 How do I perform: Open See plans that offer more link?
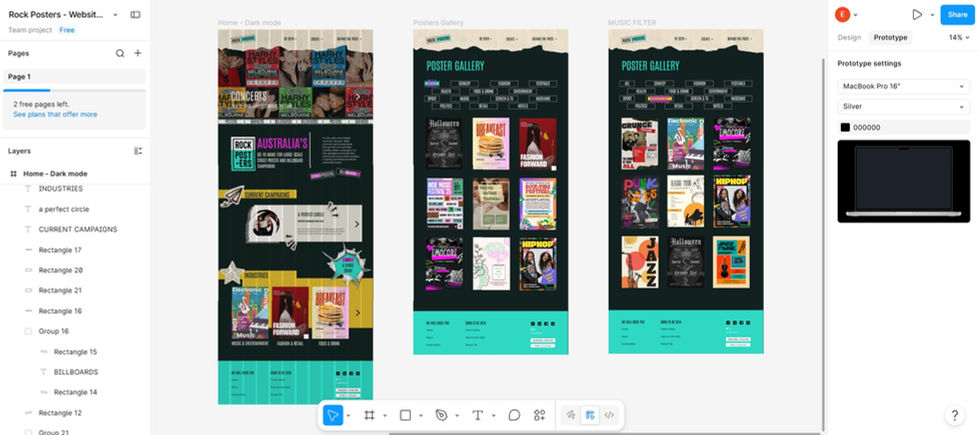tap(55, 115)
